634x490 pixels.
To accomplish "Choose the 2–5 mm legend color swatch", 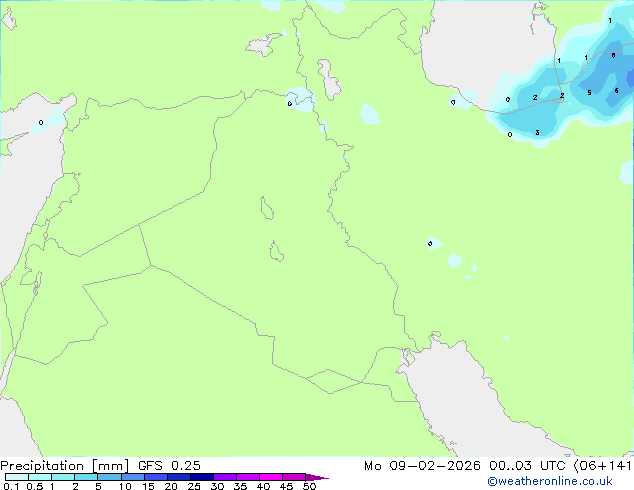I will pos(86,477).
